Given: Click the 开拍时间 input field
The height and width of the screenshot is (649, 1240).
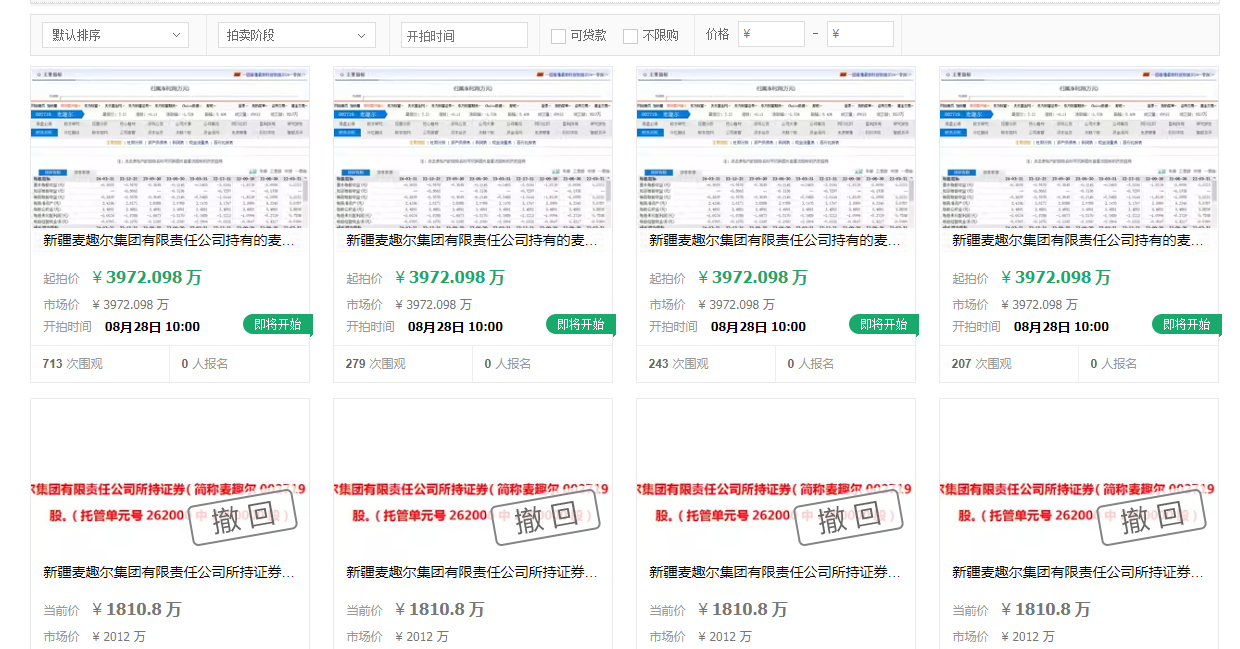Looking at the screenshot, I should (x=464, y=35).
